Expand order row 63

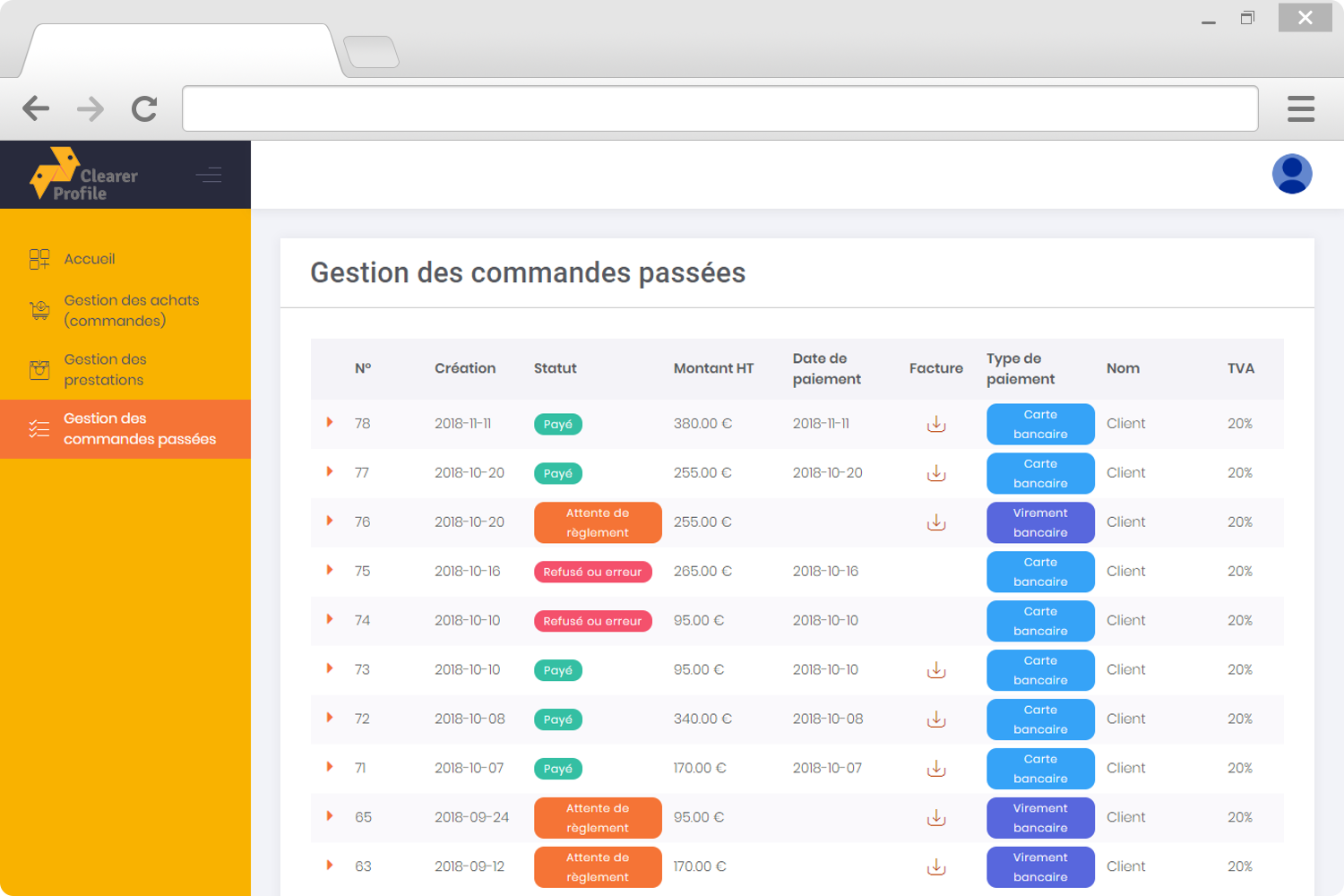pos(330,866)
